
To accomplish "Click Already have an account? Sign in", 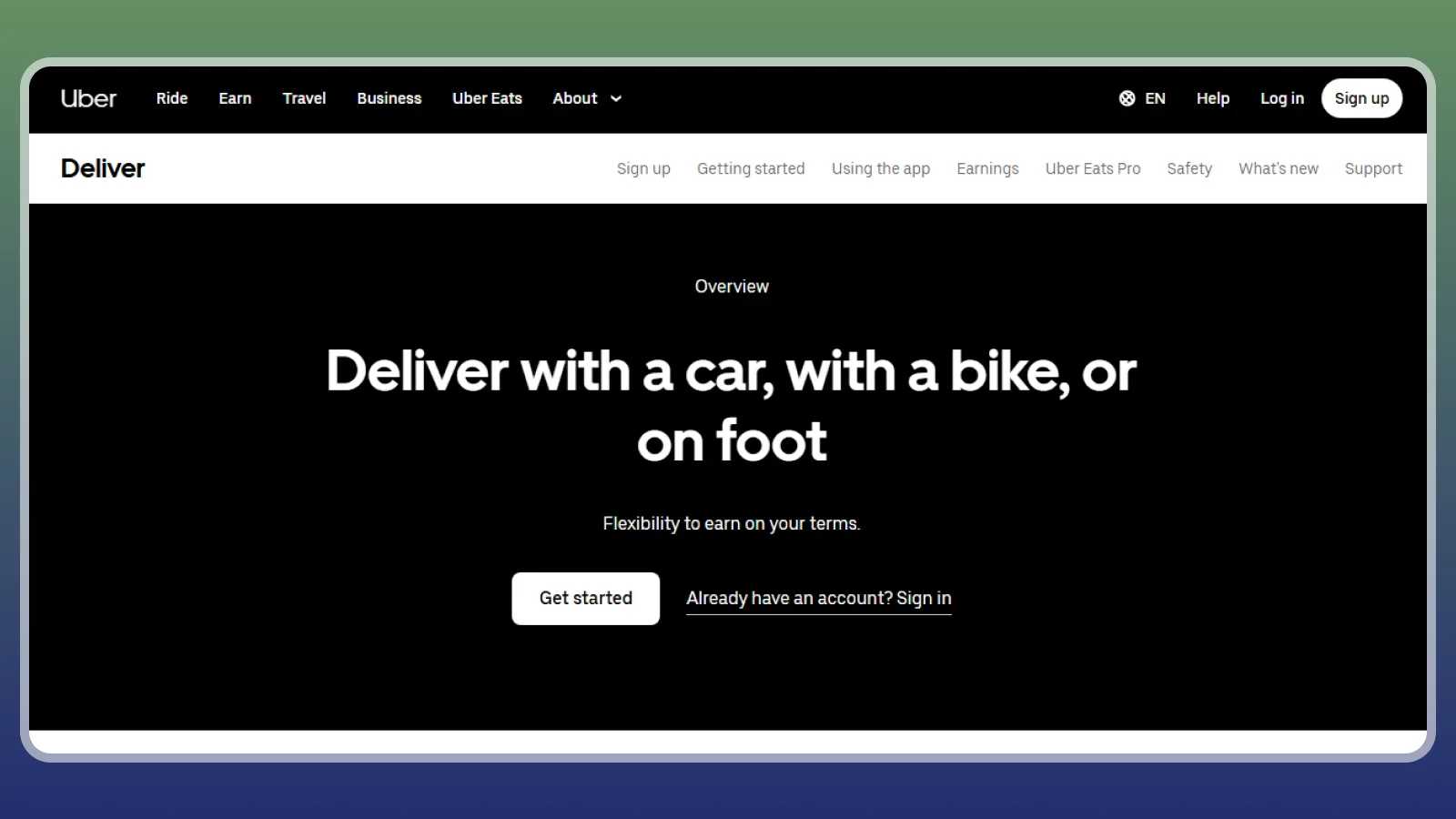I will click(x=819, y=599).
